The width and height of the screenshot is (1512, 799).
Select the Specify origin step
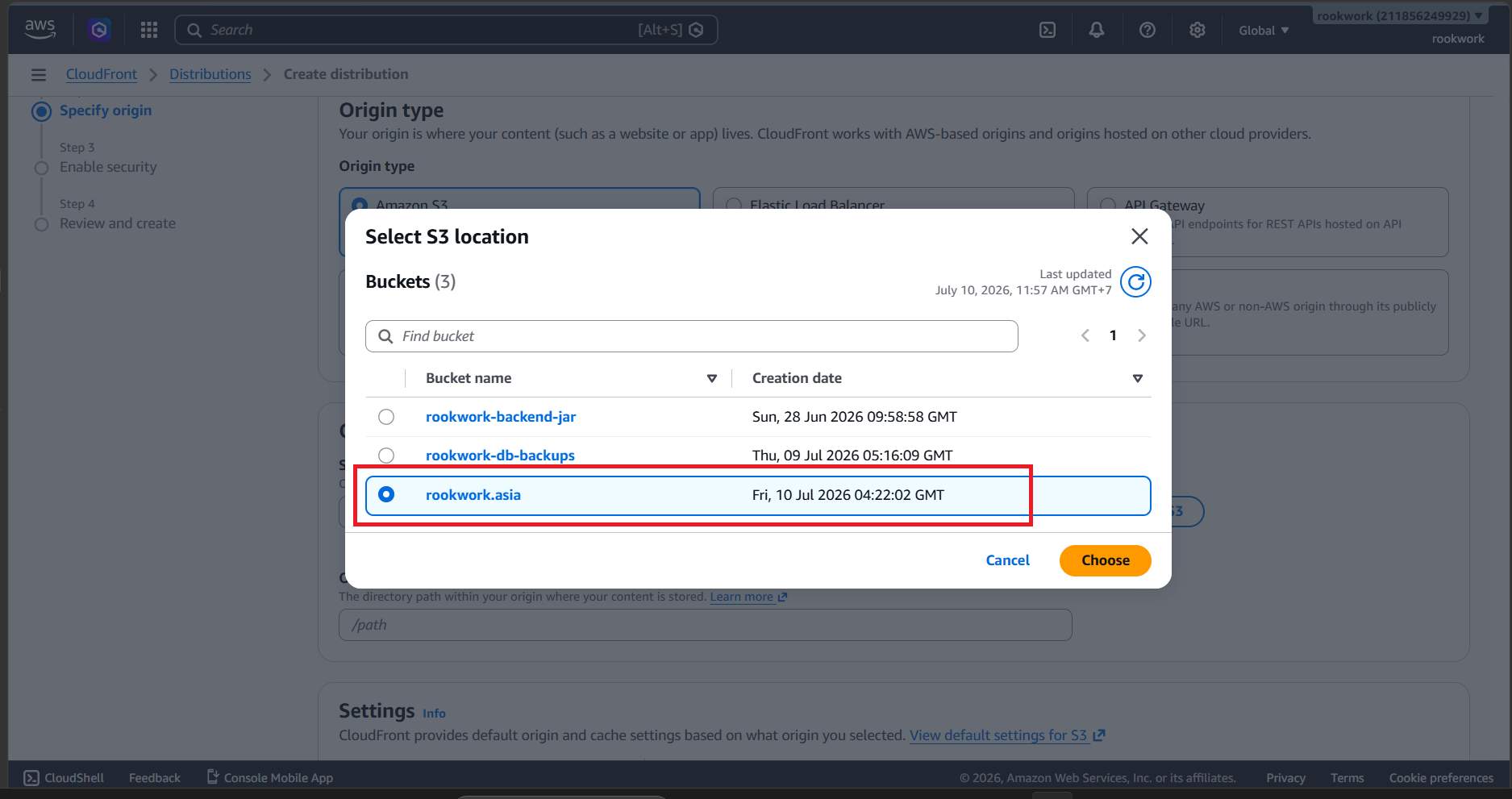105,110
